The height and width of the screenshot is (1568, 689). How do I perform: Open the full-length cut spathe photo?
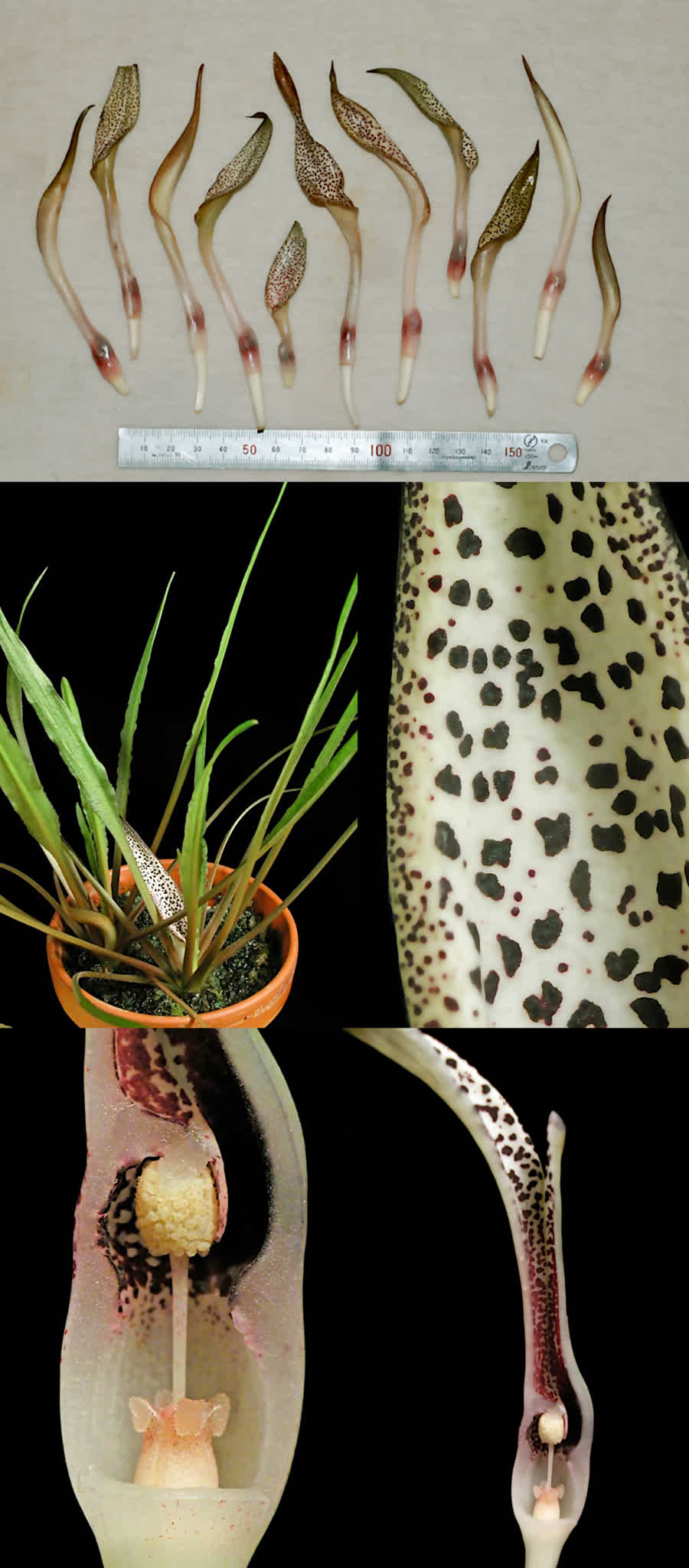[517, 1298]
